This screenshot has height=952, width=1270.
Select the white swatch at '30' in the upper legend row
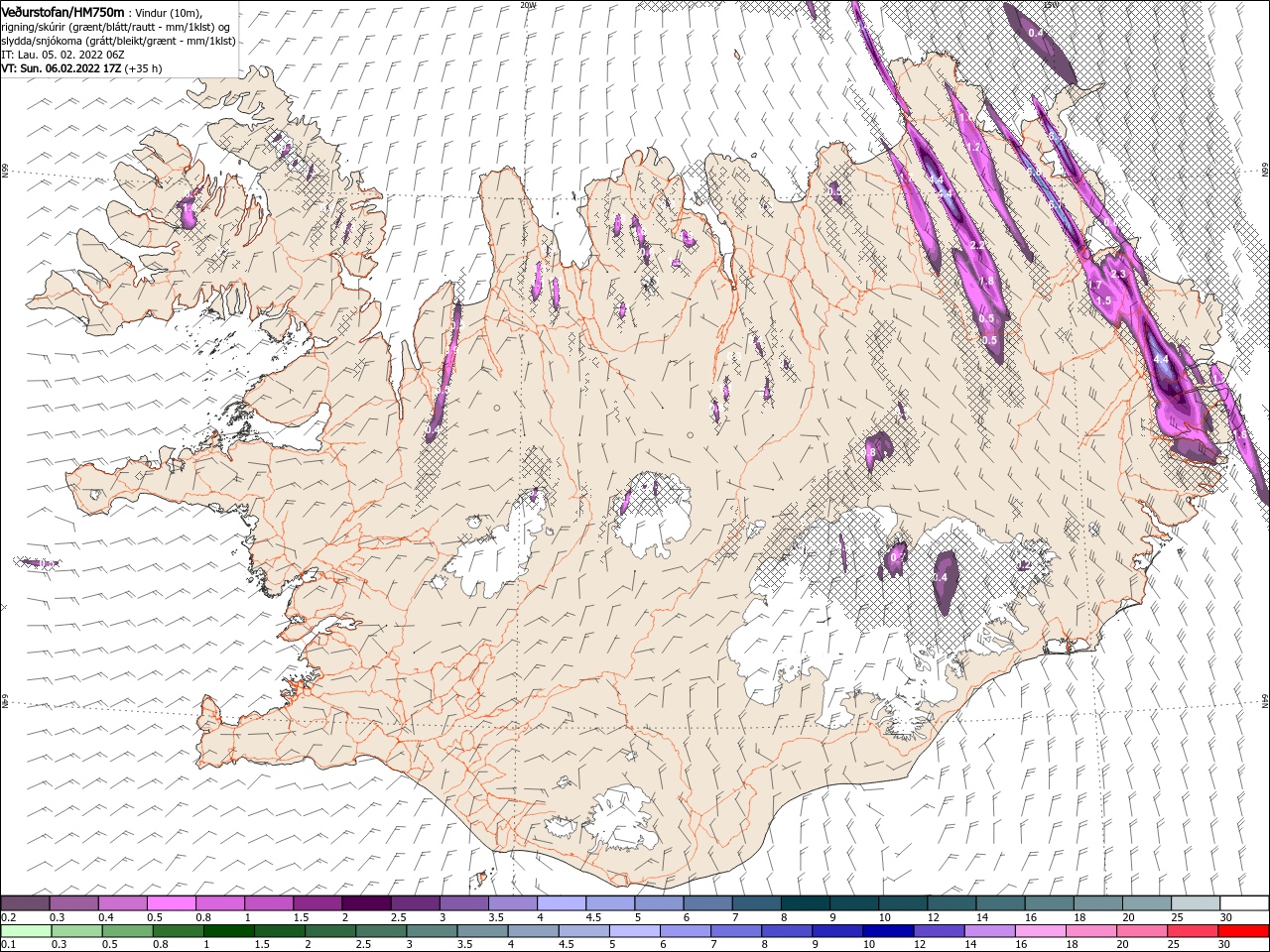1245,903
